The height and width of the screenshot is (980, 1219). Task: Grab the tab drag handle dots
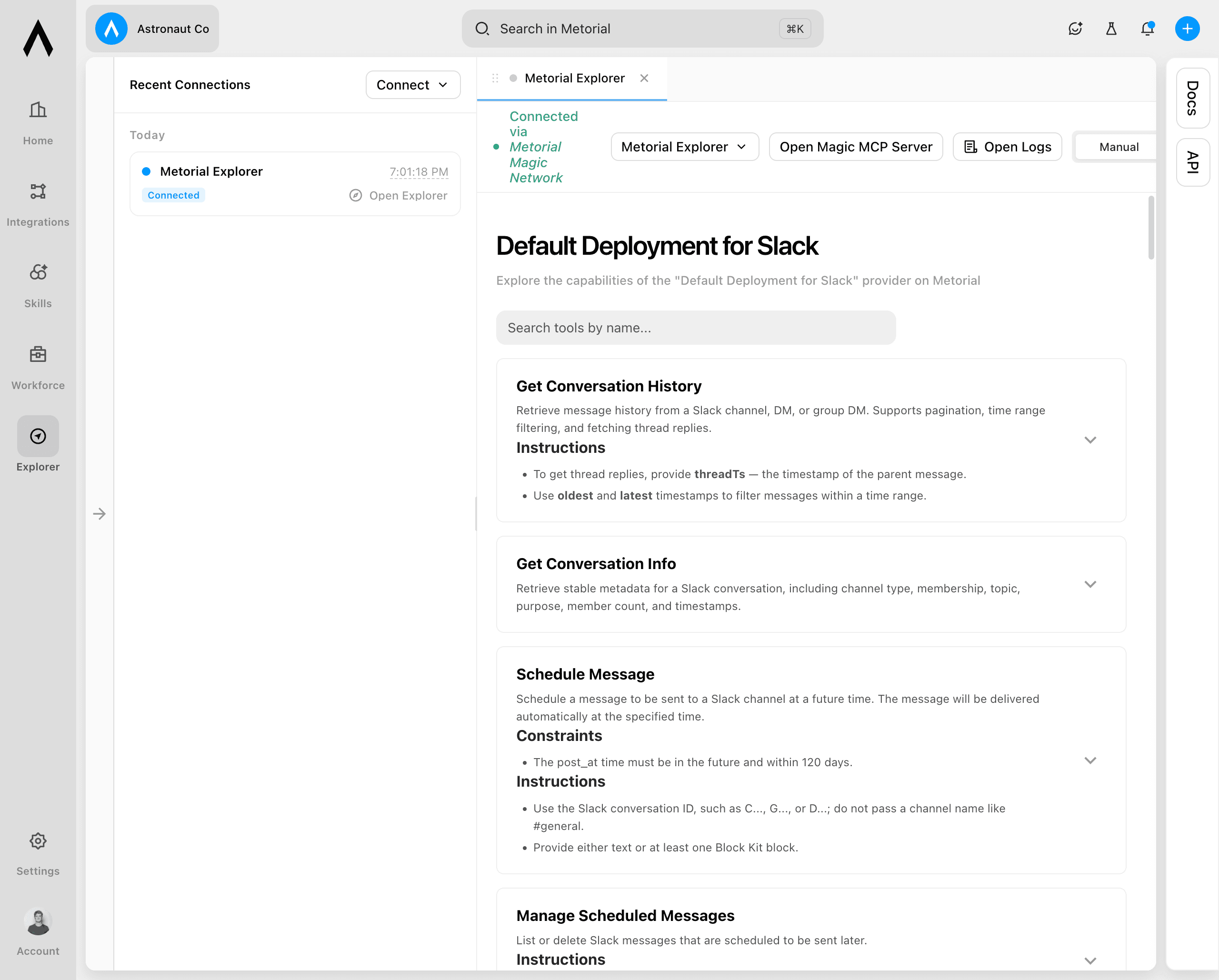pos(495,78)
